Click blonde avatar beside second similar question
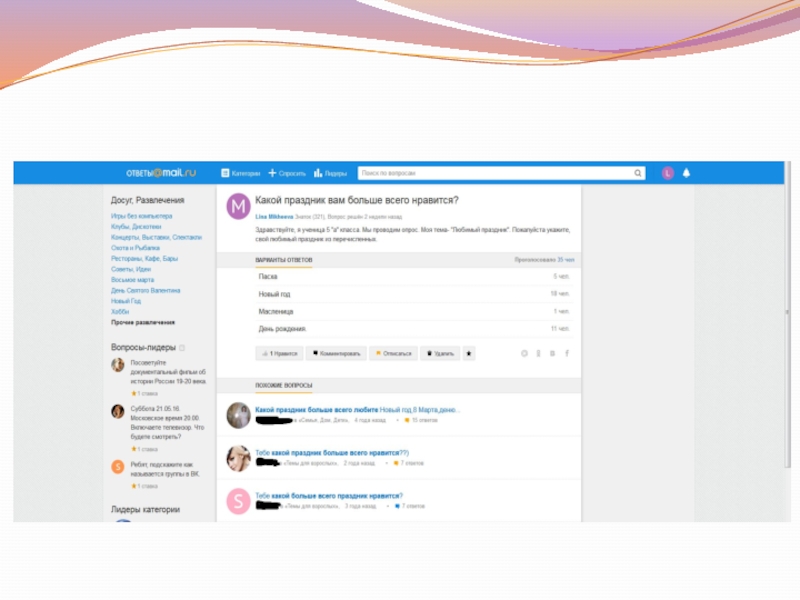This screenshot has height=600, width=800. pos(238,458)
